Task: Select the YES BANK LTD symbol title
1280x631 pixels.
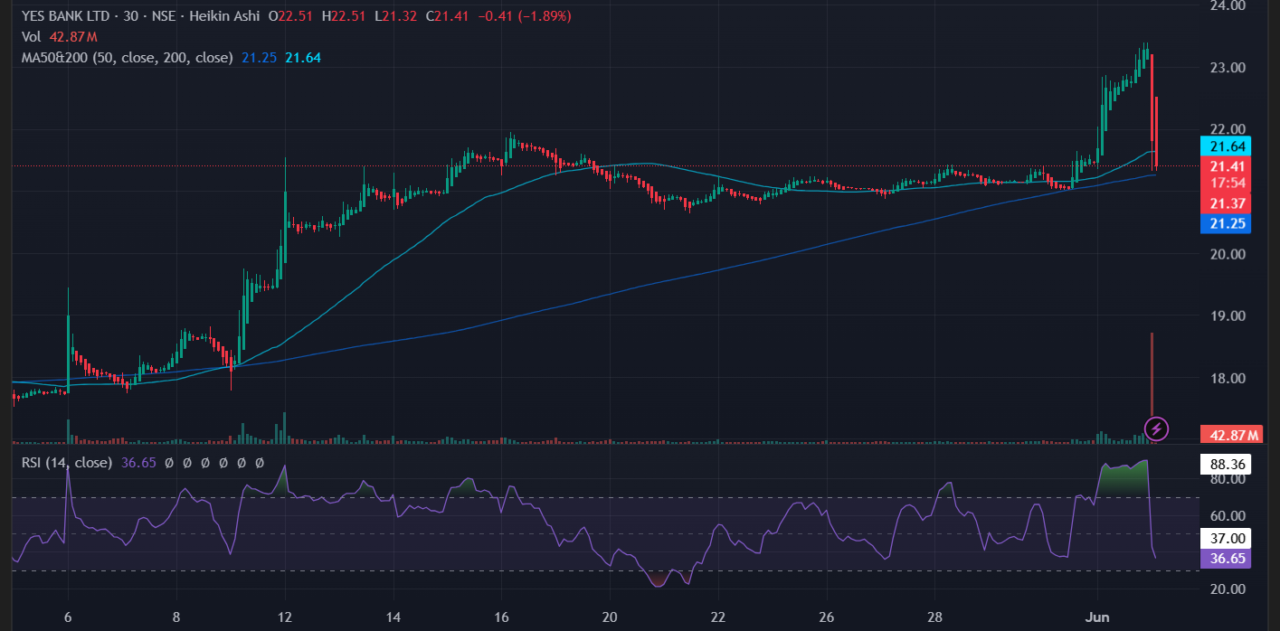Action: [x=66, y=16]
